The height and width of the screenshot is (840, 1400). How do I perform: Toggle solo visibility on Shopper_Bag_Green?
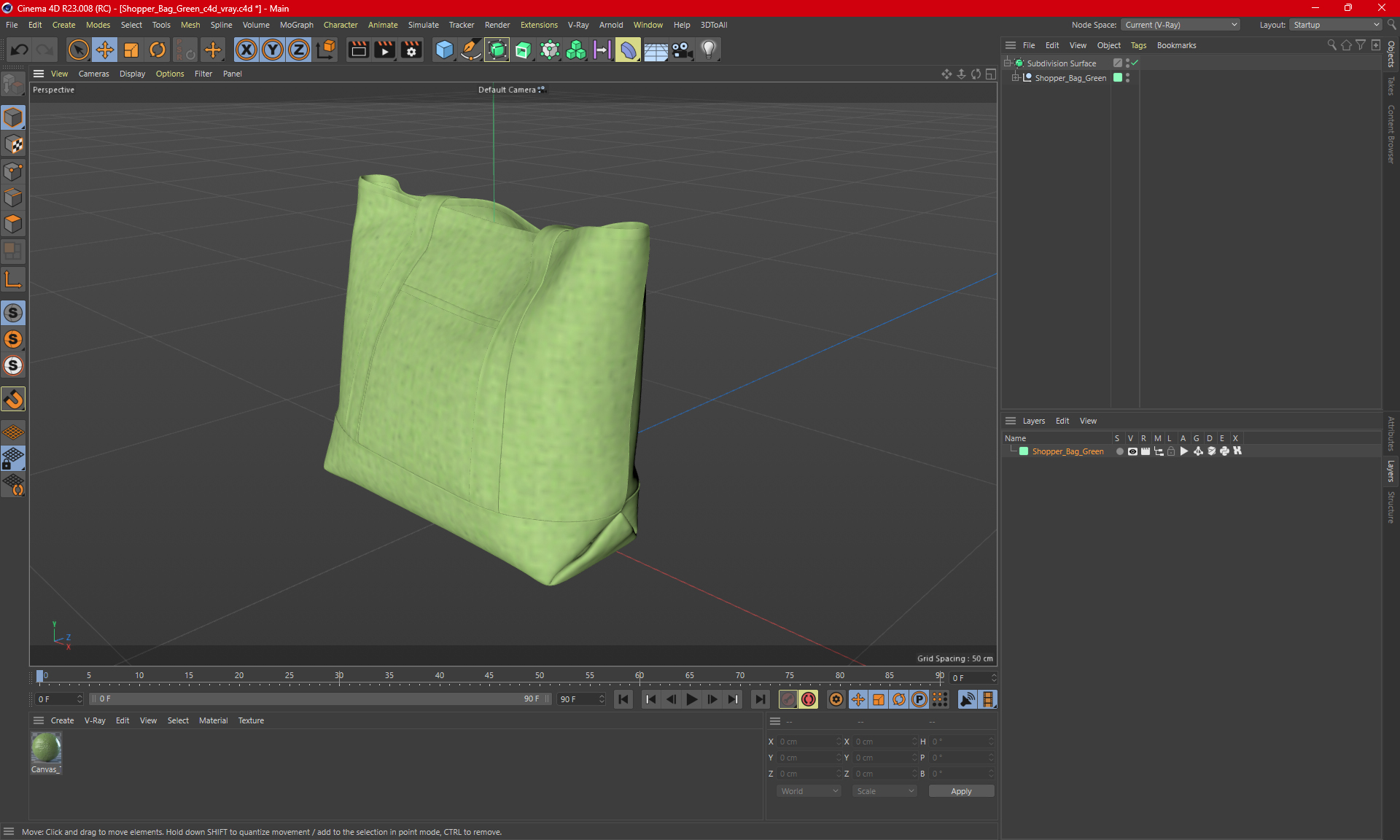click(1118, 451)
